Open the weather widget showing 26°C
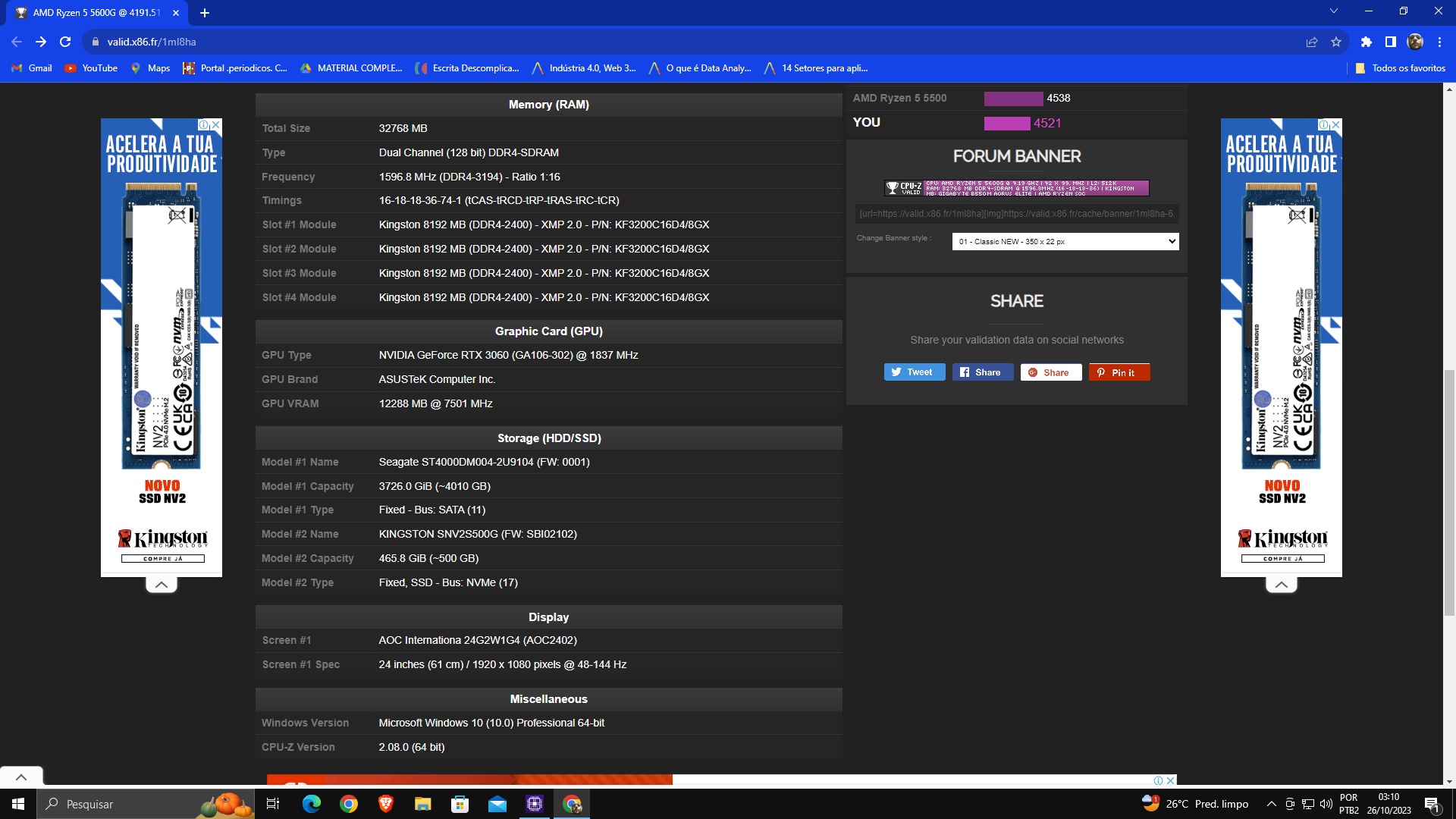1456x819 pixels. point(1195,804)
